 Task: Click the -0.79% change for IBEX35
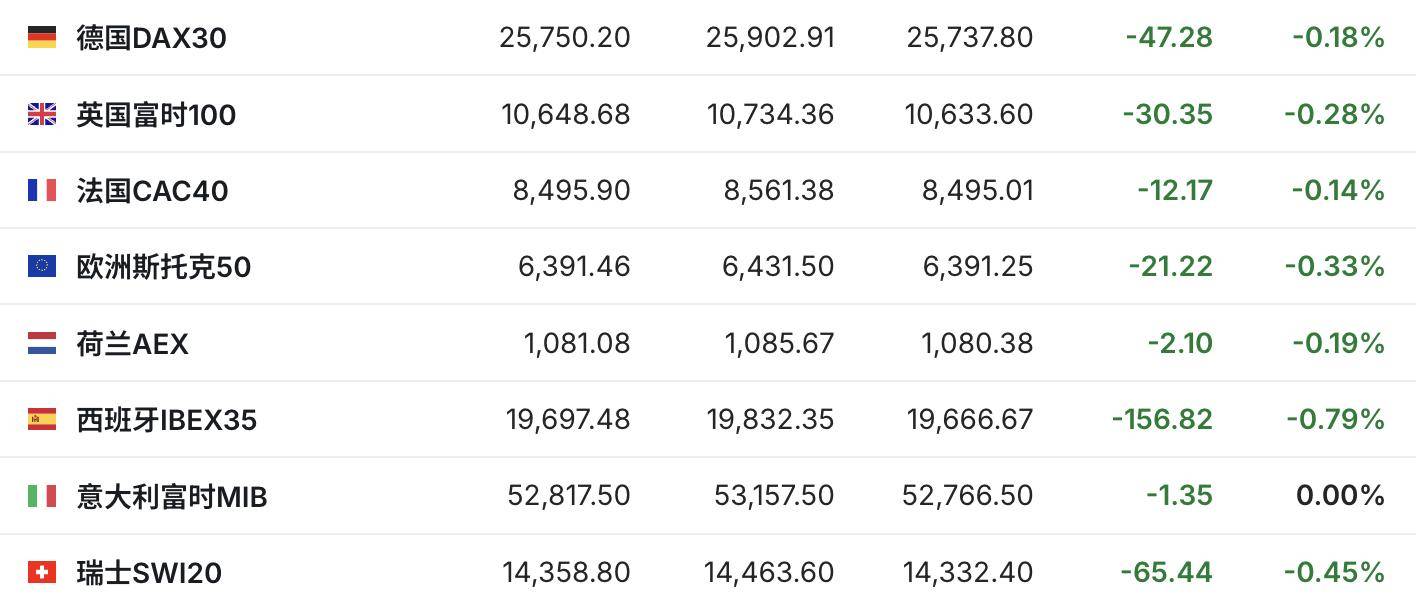(1334, 419)
